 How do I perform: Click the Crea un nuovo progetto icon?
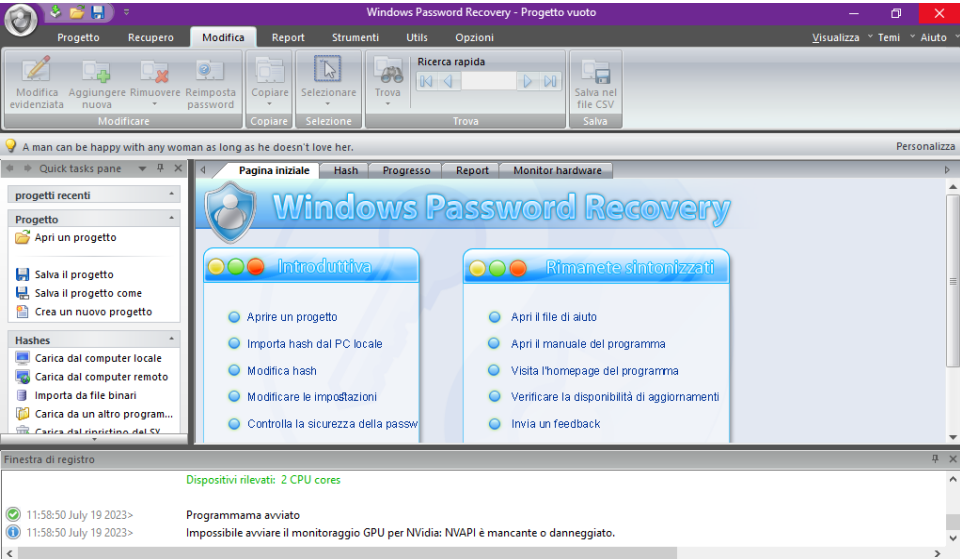pos(22,312)
